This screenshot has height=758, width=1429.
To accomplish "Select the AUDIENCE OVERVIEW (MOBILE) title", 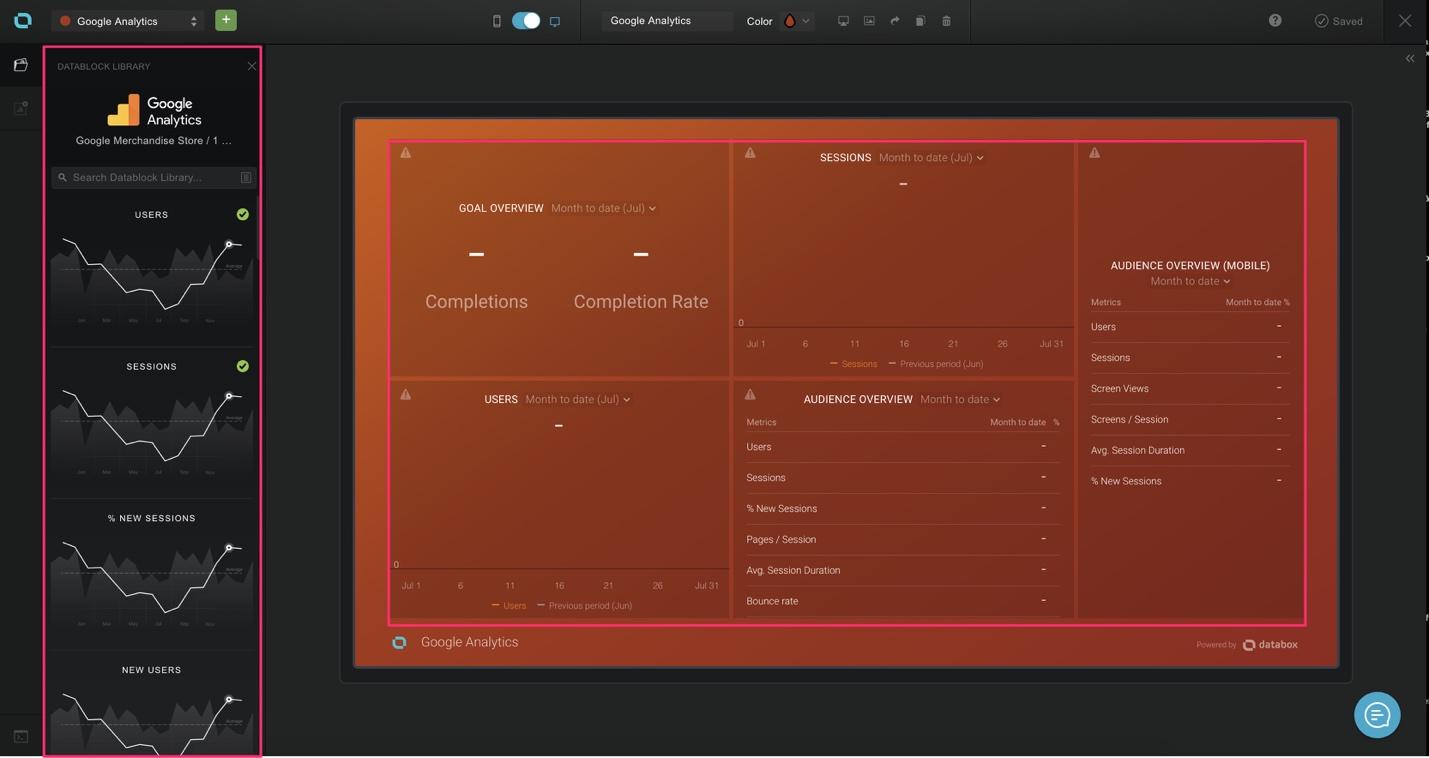I will click(1190, 265).
